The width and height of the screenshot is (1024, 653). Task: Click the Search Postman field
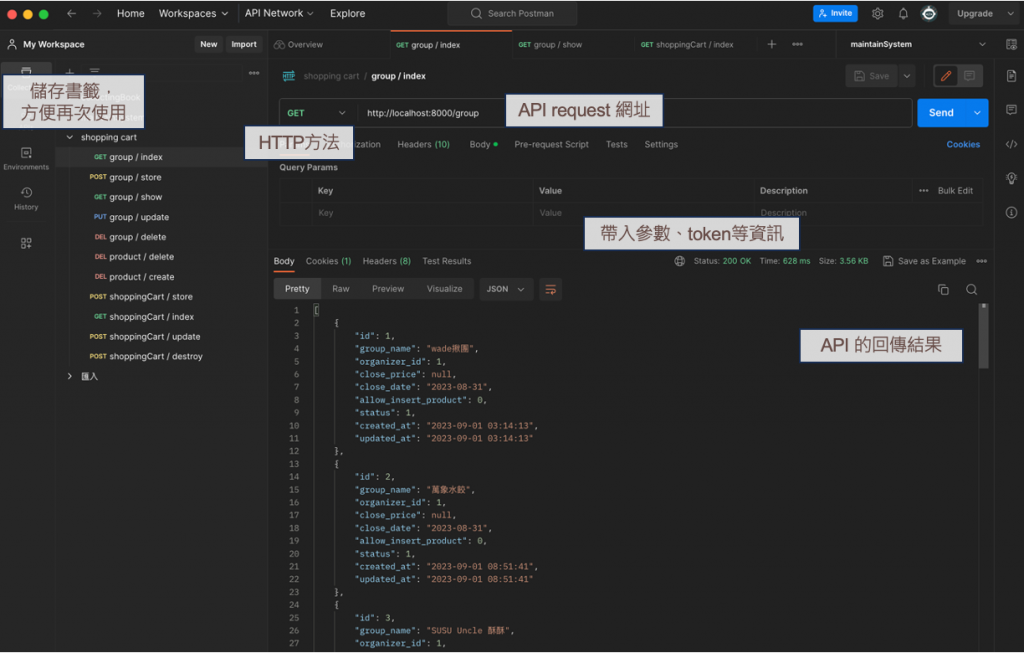pos(513,13)
